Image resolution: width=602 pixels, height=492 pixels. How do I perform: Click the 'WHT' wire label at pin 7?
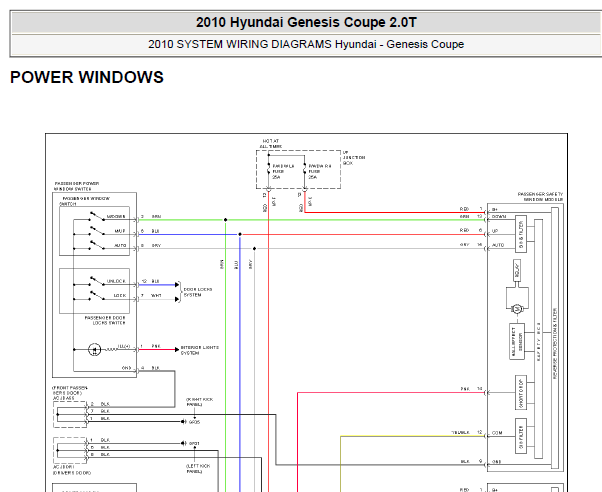pos(156,295)
